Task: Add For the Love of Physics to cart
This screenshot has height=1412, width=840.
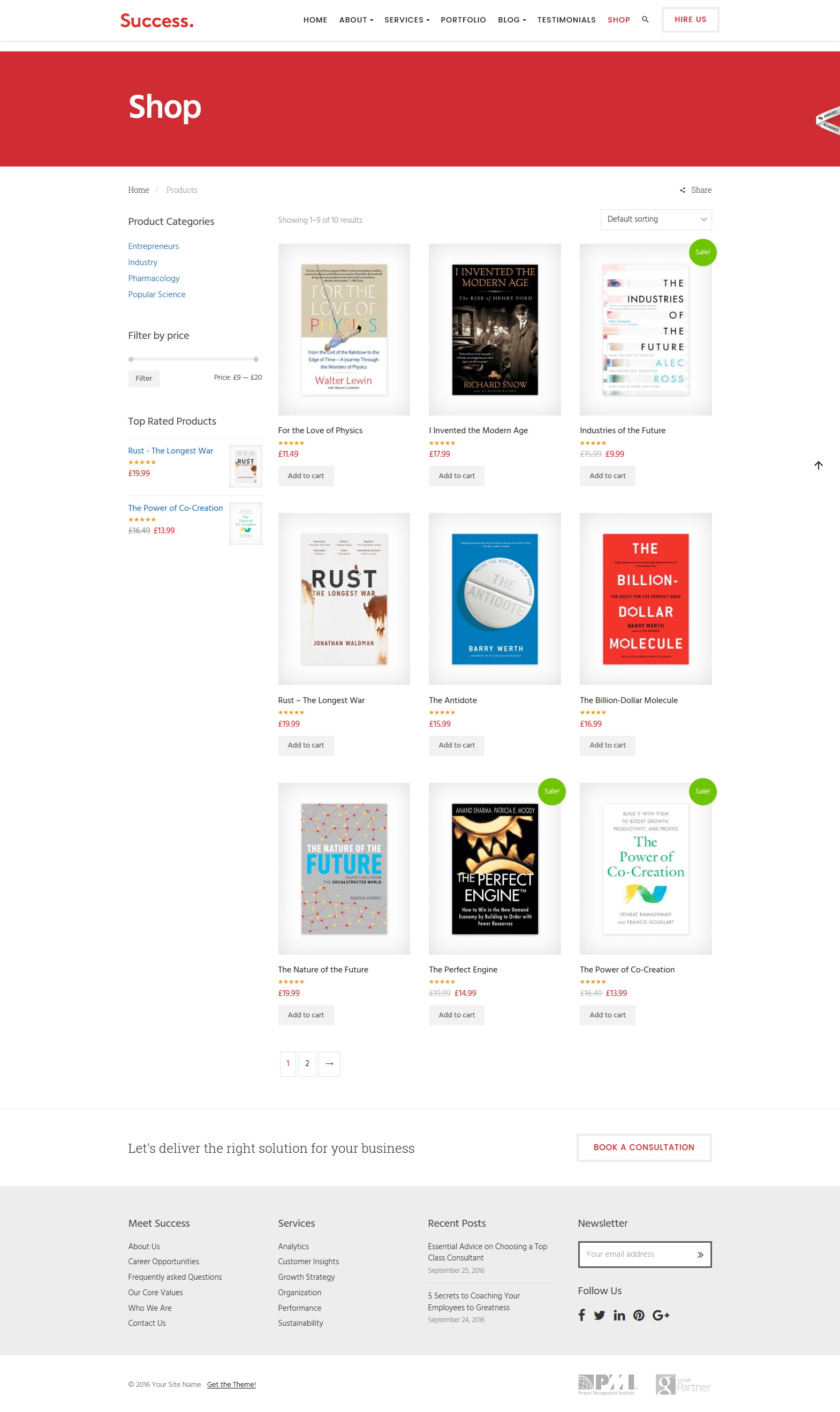Action: point(306,475)
